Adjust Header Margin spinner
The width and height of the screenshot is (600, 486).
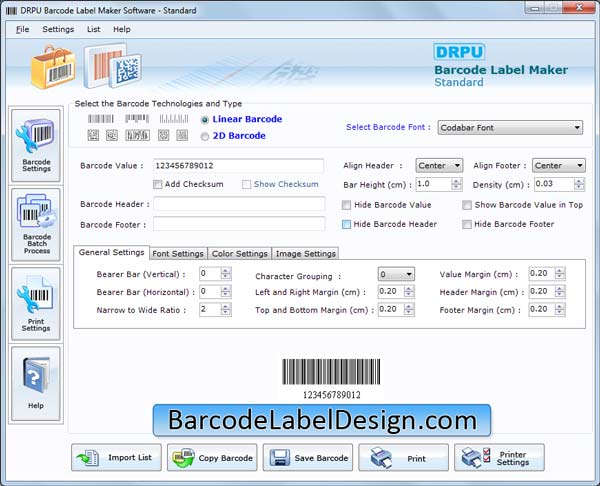click(560, 292)
